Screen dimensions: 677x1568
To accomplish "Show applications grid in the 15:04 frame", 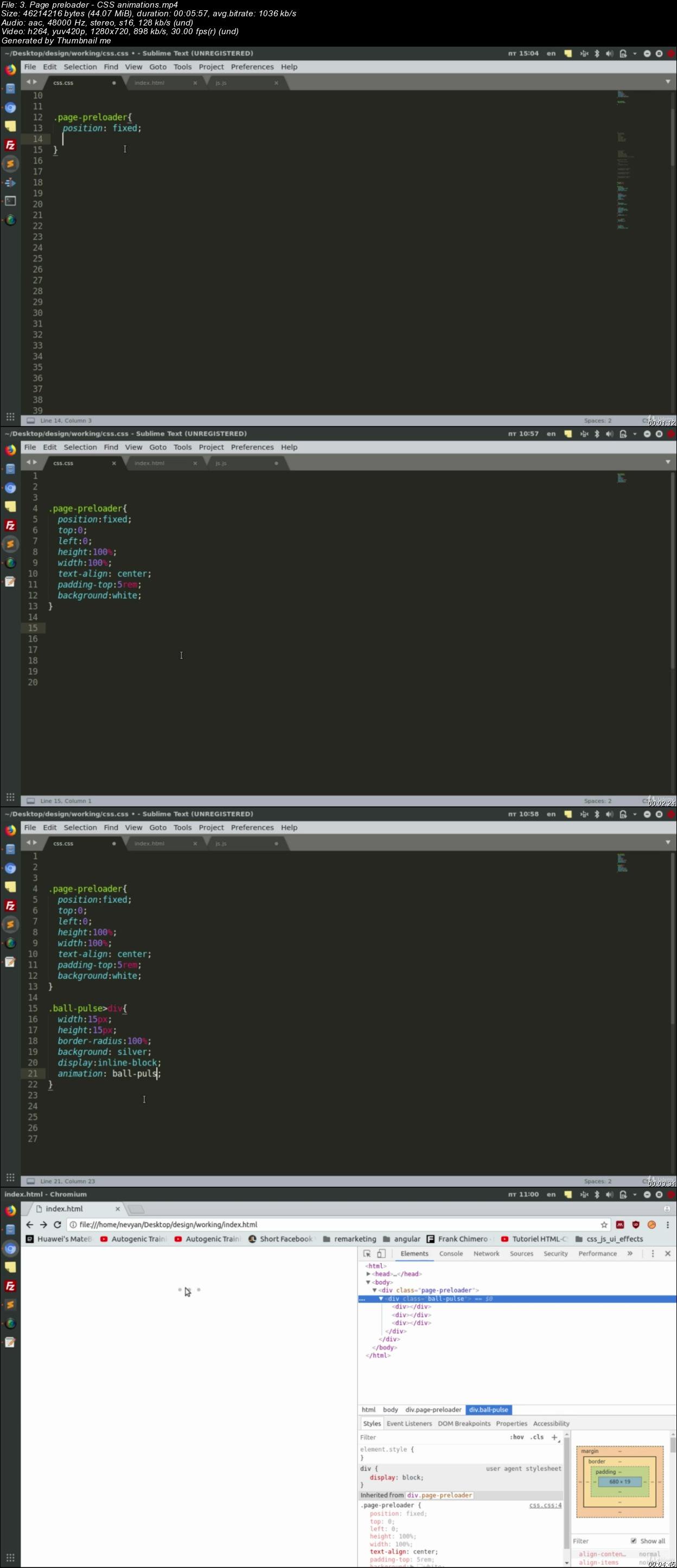I will 10,417.
